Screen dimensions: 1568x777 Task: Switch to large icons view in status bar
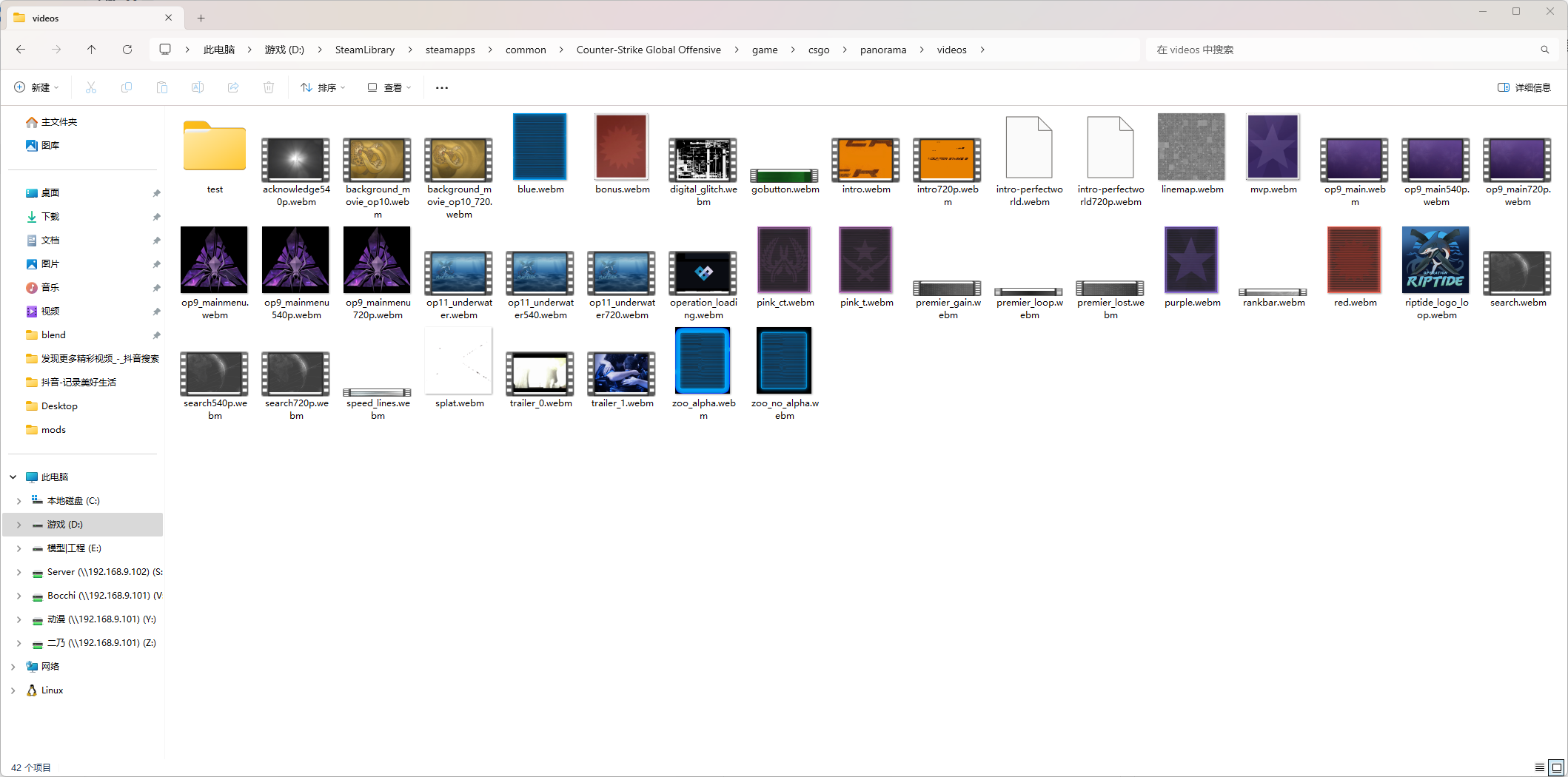[1556, 767]
